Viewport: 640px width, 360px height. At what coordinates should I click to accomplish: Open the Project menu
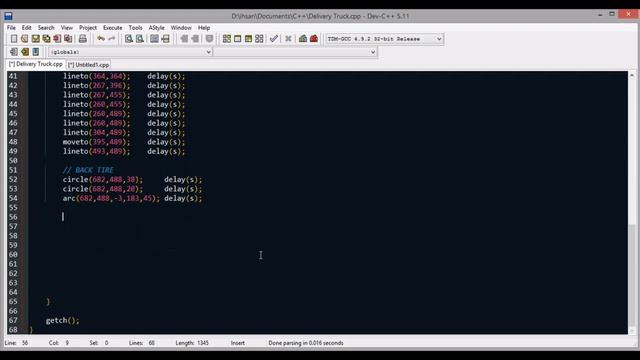pyautogui.click(x=88, y=28)
